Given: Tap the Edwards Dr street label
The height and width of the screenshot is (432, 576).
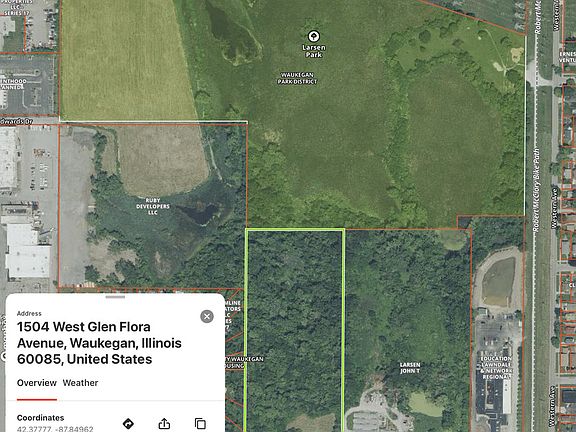Looking at the screenshot, I should tap(17, 121).
